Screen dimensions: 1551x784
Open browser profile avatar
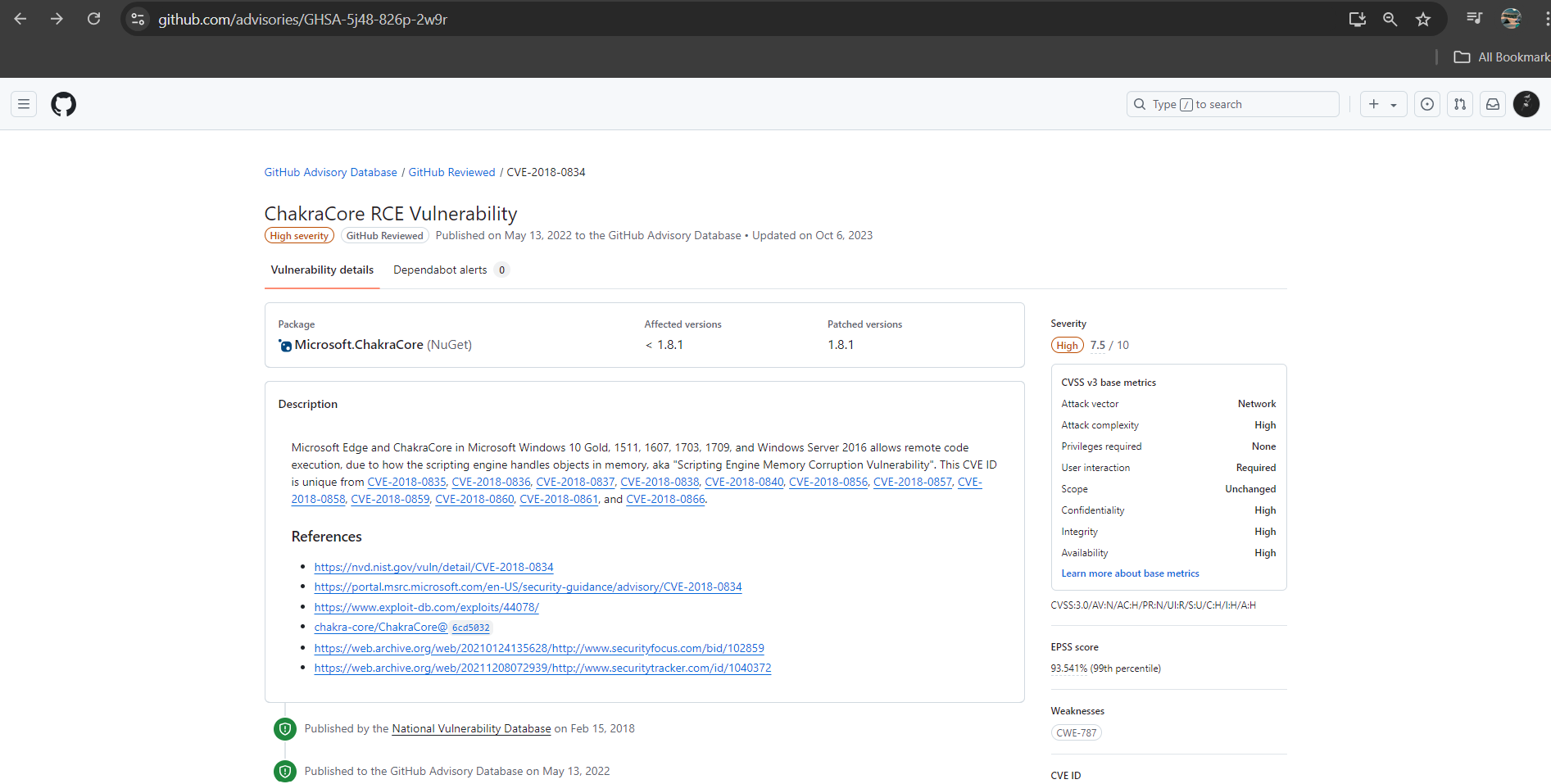point(1511,18)
